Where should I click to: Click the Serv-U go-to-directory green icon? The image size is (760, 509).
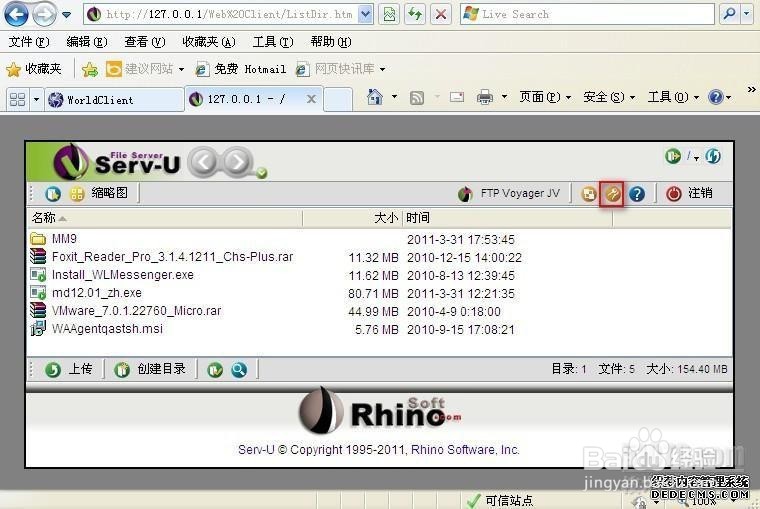click(672, 156)
